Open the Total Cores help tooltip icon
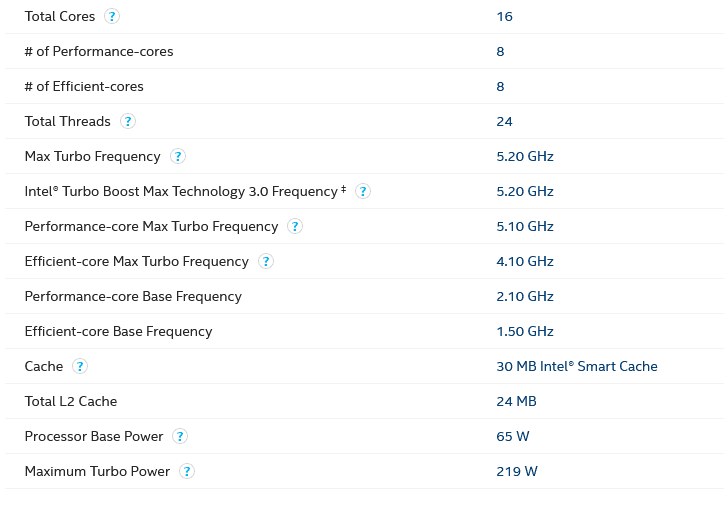724x505 pixels. click(112, 16)
